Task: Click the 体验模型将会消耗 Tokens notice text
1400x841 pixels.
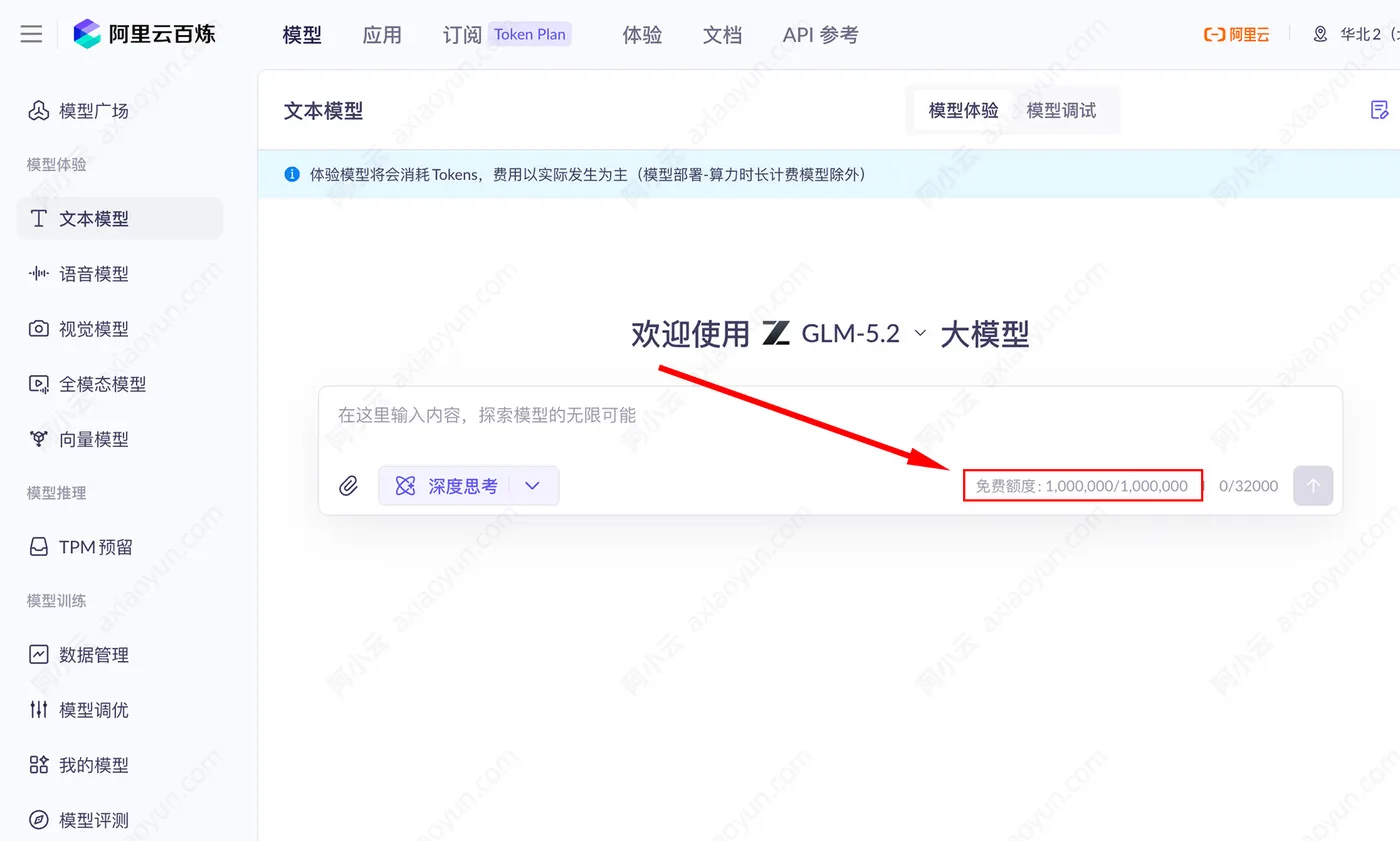Action: 588,174
